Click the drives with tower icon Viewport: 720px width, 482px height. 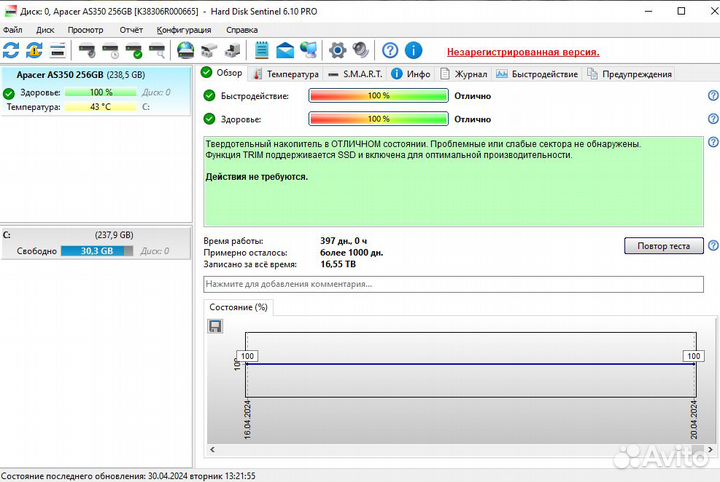pos(233,50)
